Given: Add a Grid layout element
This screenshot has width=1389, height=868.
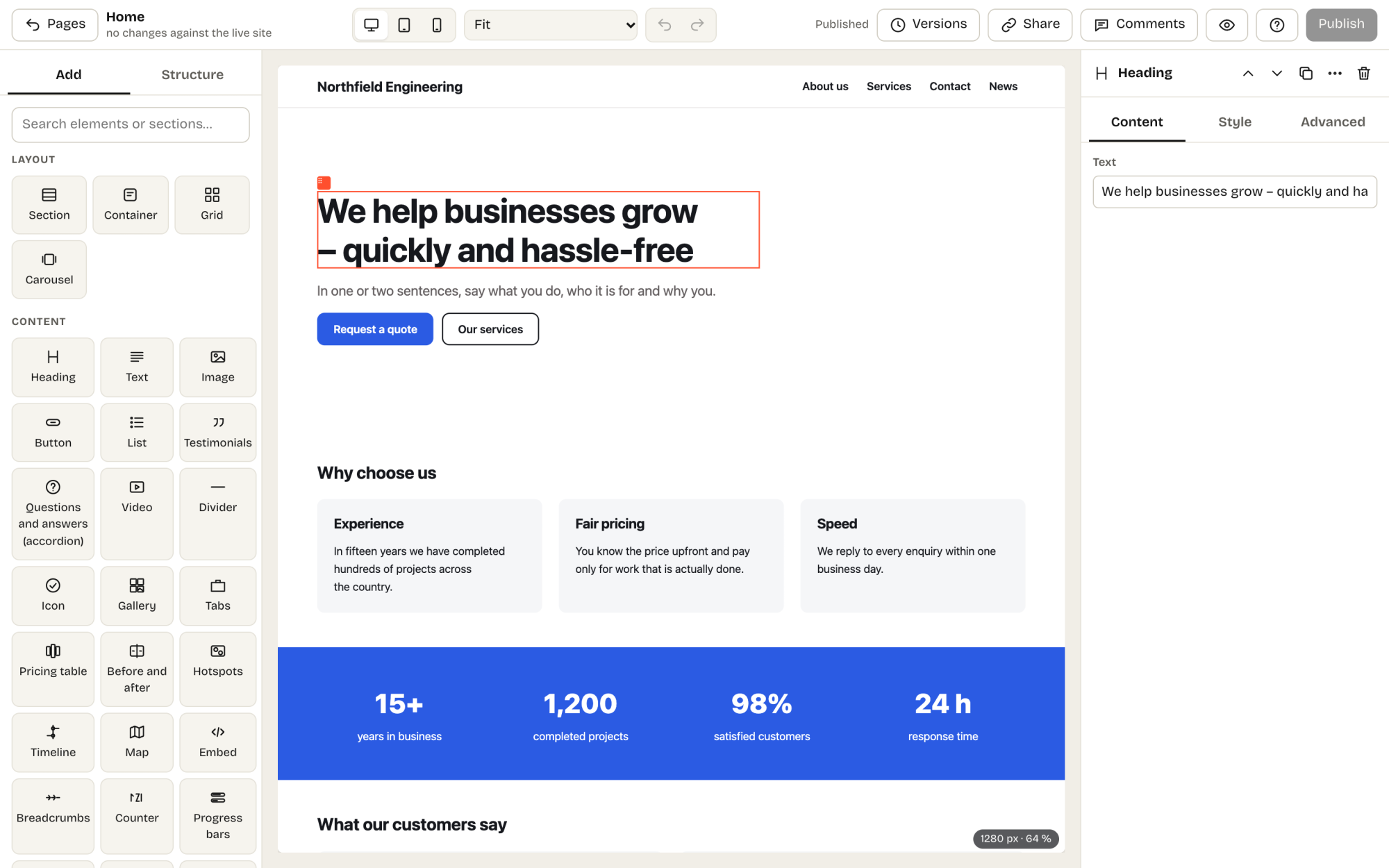Looking at the screenshot, I should pyautogui.click(x=212, y=205).
